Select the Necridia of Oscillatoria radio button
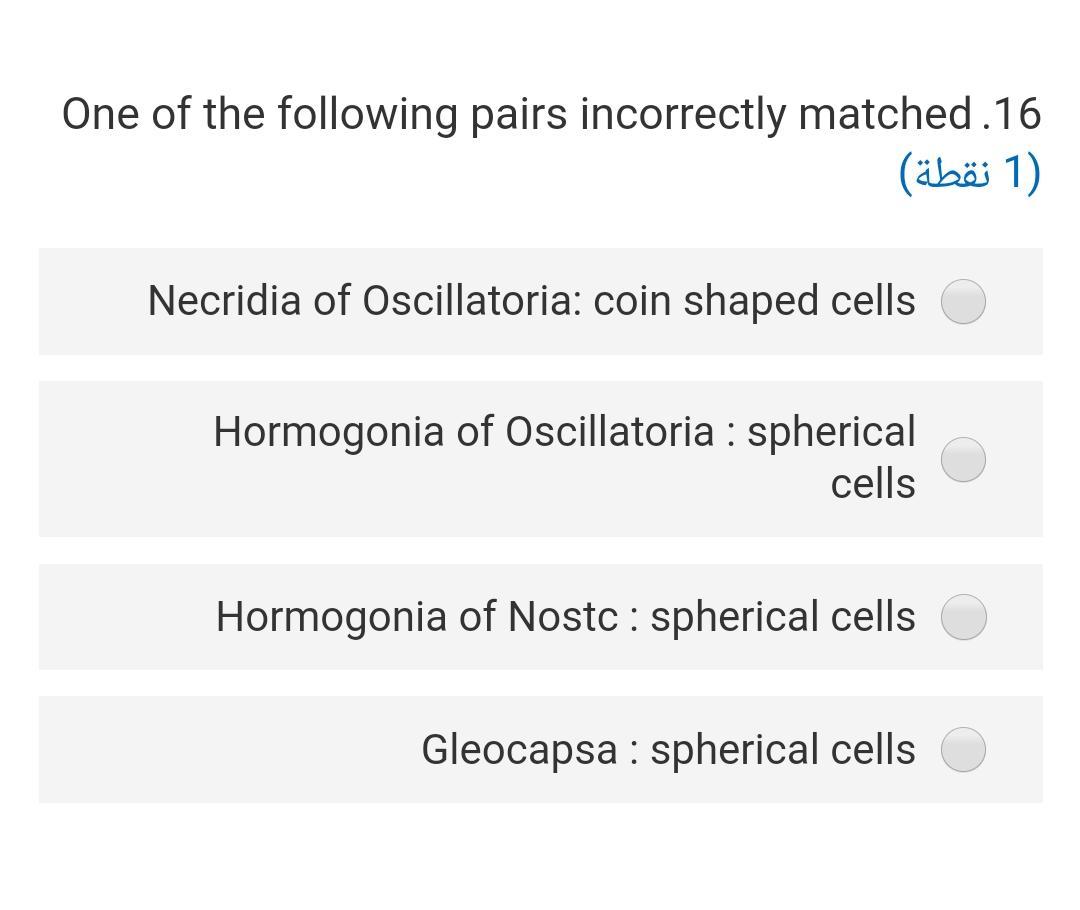The image size is (1080, 910). coord(963,301)
